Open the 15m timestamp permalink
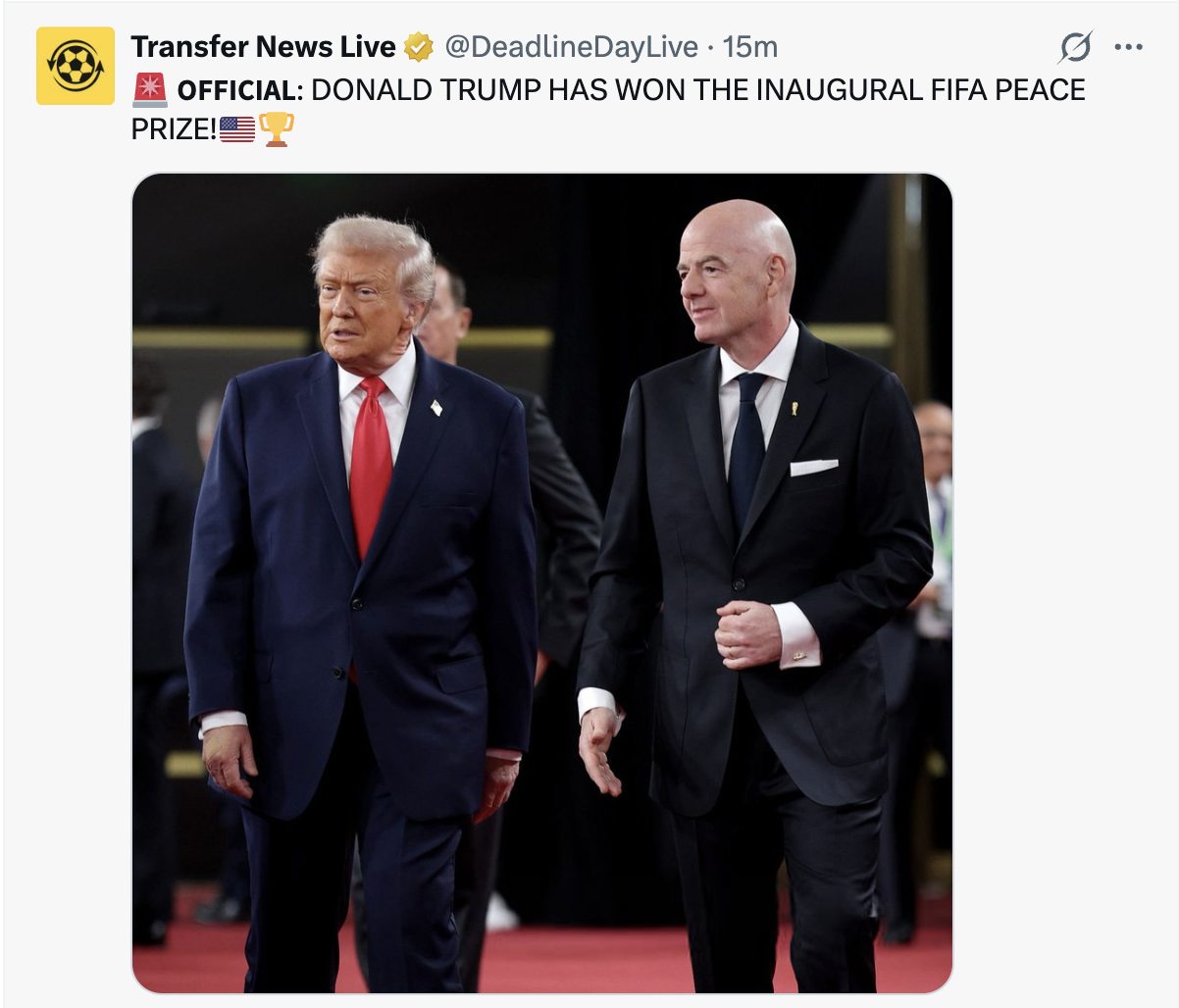This screenshot has width=1179, height=1008. [750, 47]
